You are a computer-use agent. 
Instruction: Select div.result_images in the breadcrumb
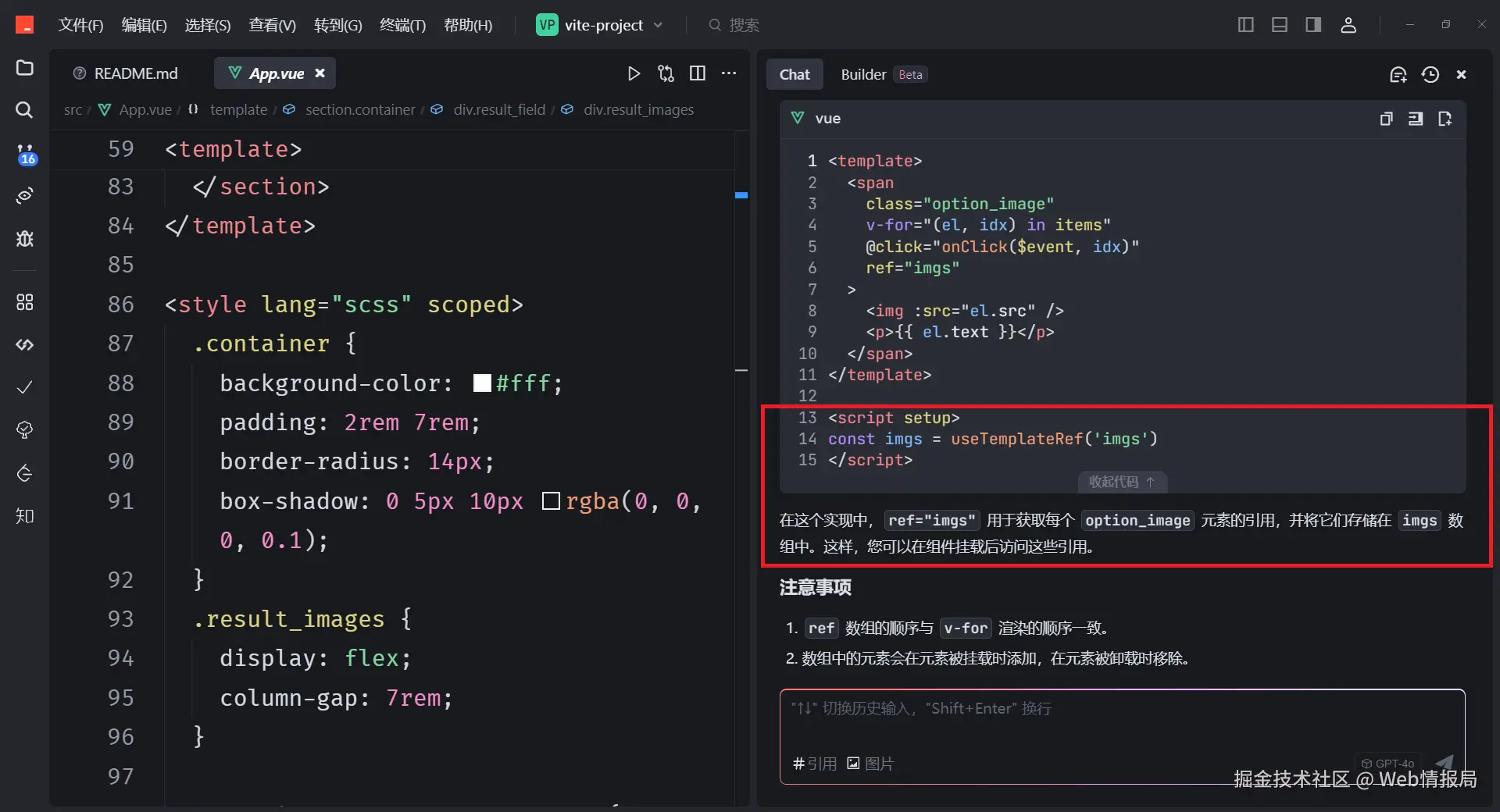click(x=638, y=110)
